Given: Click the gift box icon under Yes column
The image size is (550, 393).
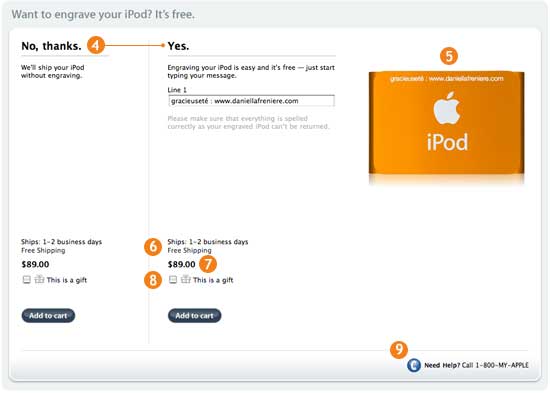Looking at the screenshot, I should coord(186,279).
